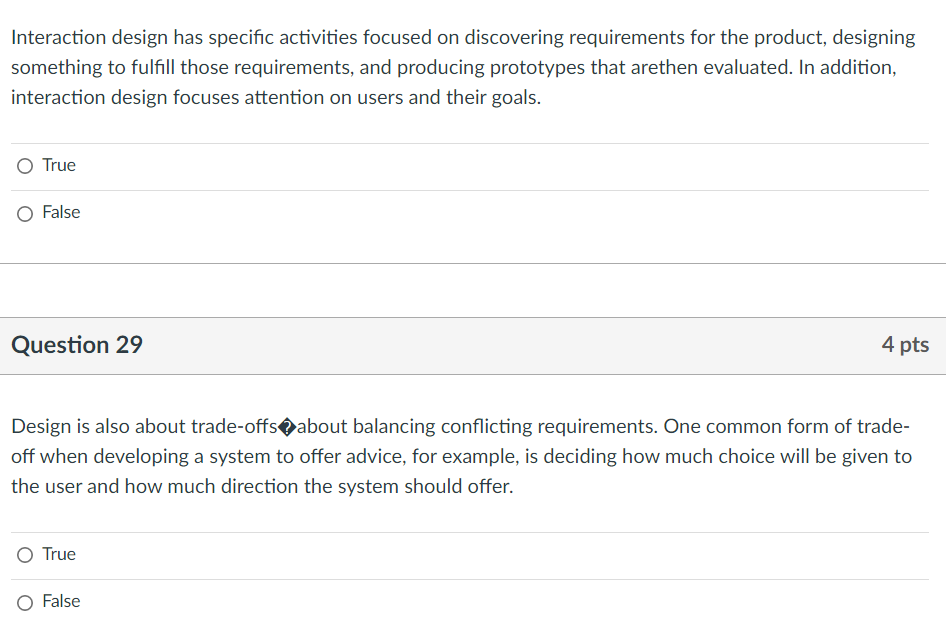
Task: Click the "True" answer label under Question 29
Action: [58, 554]
